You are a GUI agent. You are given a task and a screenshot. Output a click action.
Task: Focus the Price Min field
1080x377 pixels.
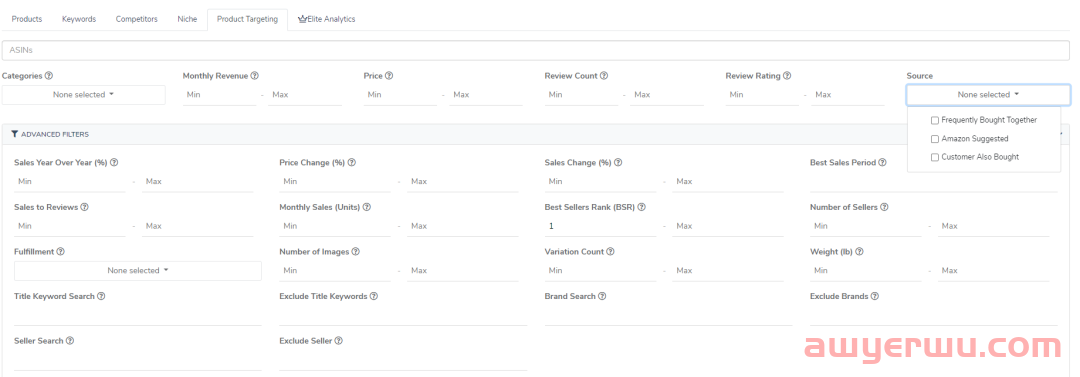coord(400,95)
